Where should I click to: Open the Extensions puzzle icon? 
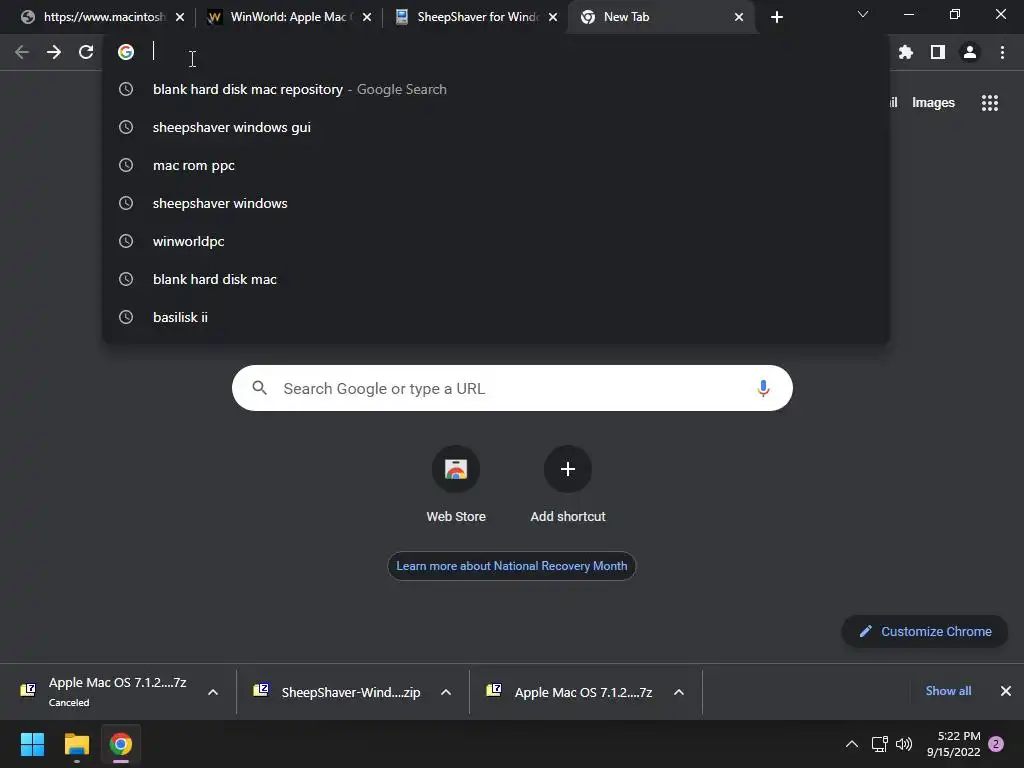coord(906,52)
